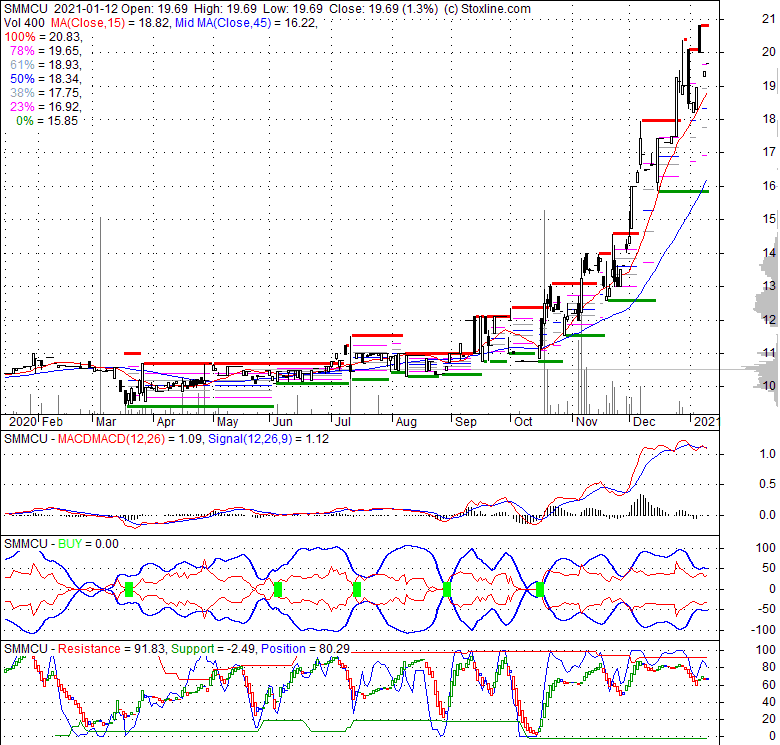
Task: Click the 23% = 16.92 Fibonacci level
Action: [x=46, y=106]
